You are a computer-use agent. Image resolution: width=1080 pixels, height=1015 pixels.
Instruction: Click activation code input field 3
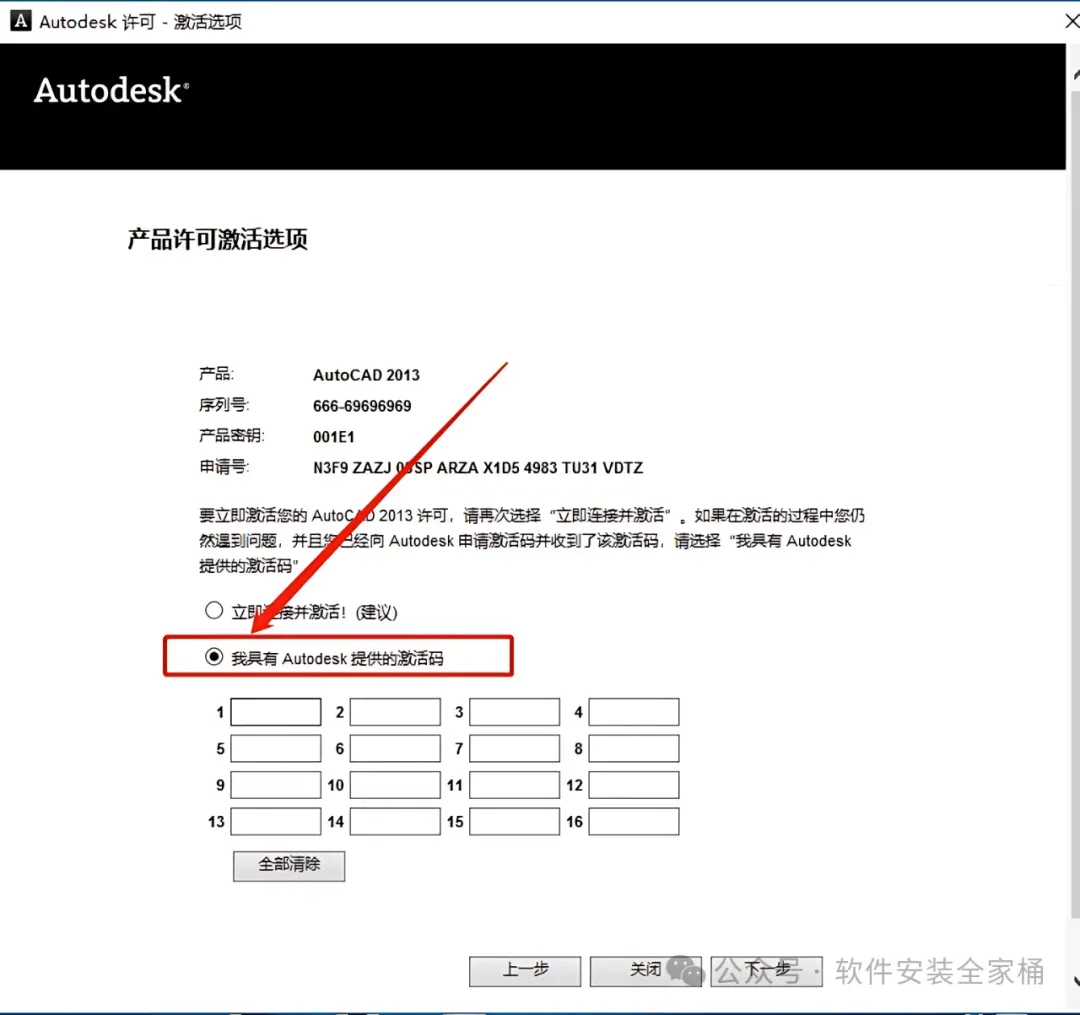(x=515, y=712)
